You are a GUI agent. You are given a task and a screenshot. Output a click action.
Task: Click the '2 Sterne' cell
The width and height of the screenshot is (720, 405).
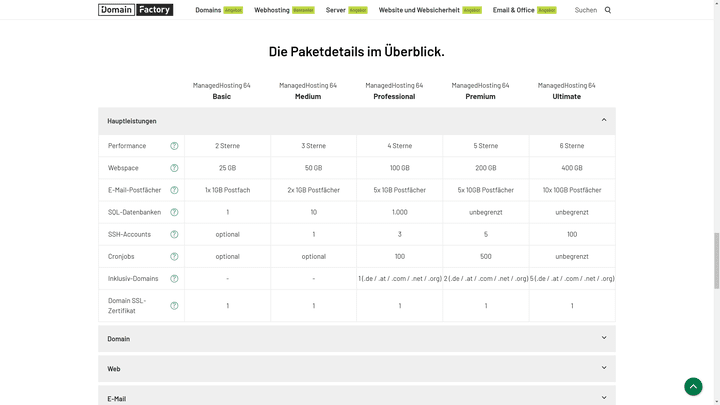click(228, 146)
